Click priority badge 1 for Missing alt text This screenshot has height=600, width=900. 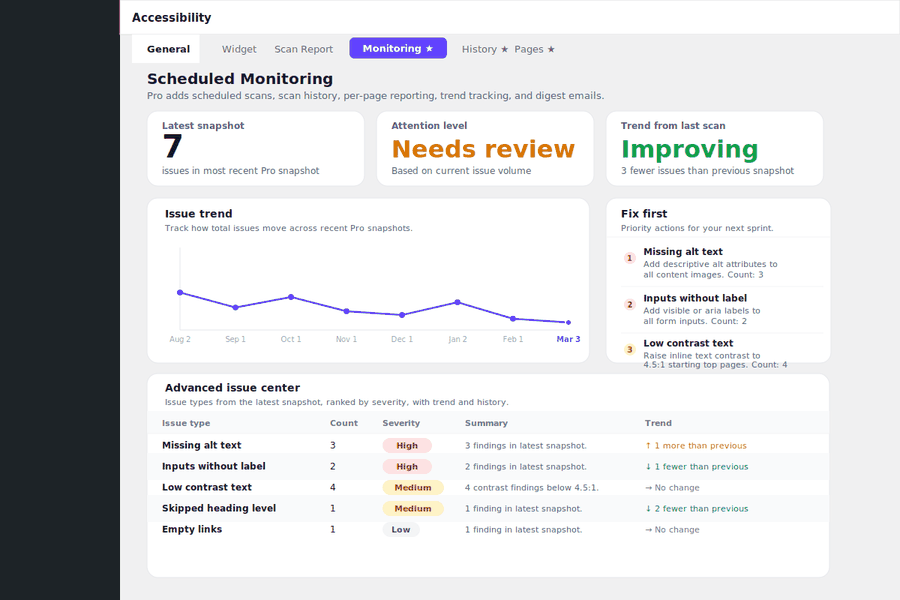[630, 258]
